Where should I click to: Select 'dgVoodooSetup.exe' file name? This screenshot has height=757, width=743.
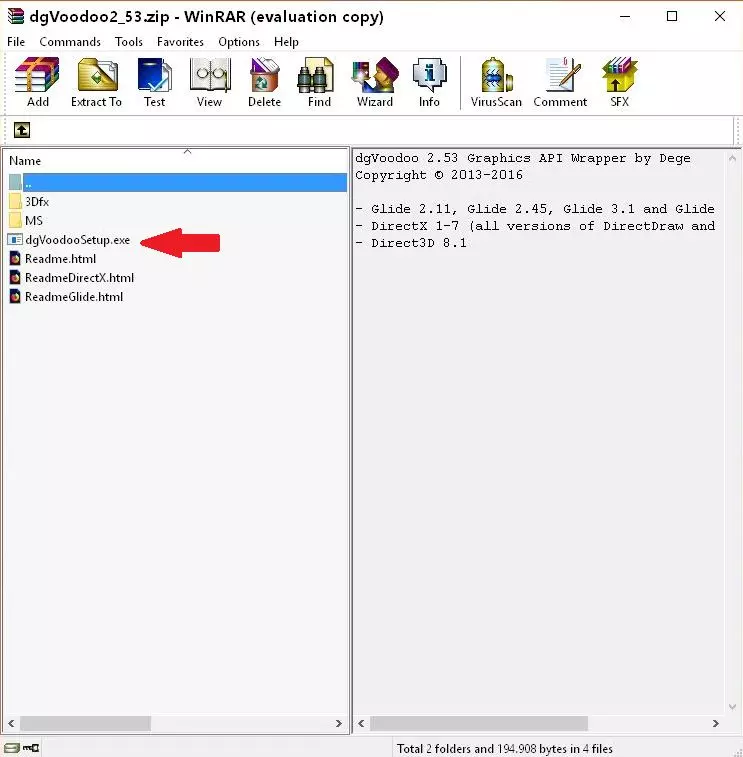78,240
